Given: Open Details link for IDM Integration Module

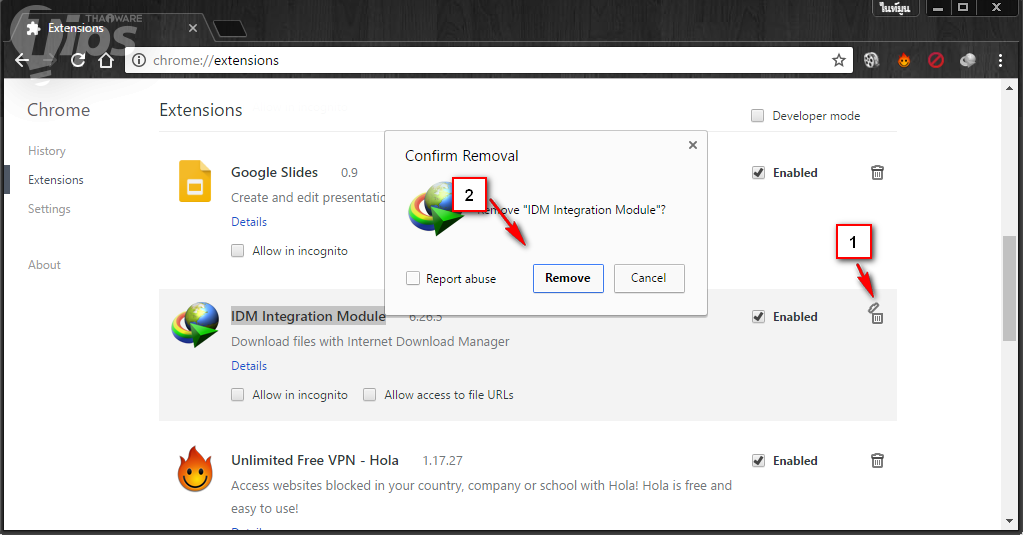Looking at the screenshot, I should pyautogui.click(x=249, y=366).
